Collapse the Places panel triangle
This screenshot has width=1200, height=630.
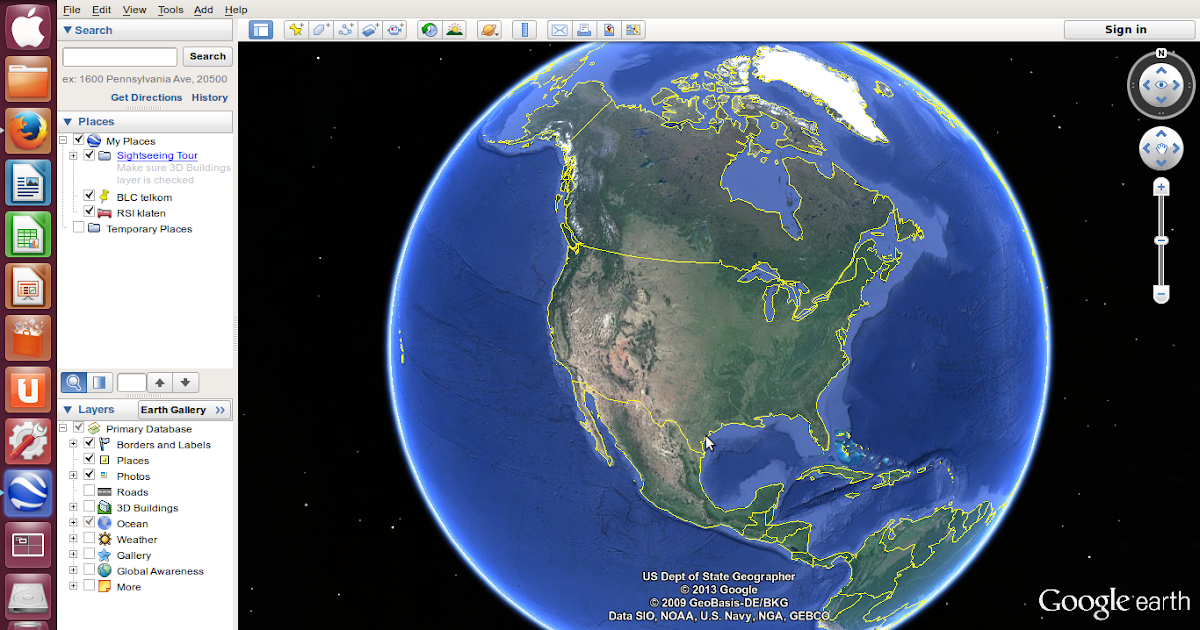tap(67, 121)
